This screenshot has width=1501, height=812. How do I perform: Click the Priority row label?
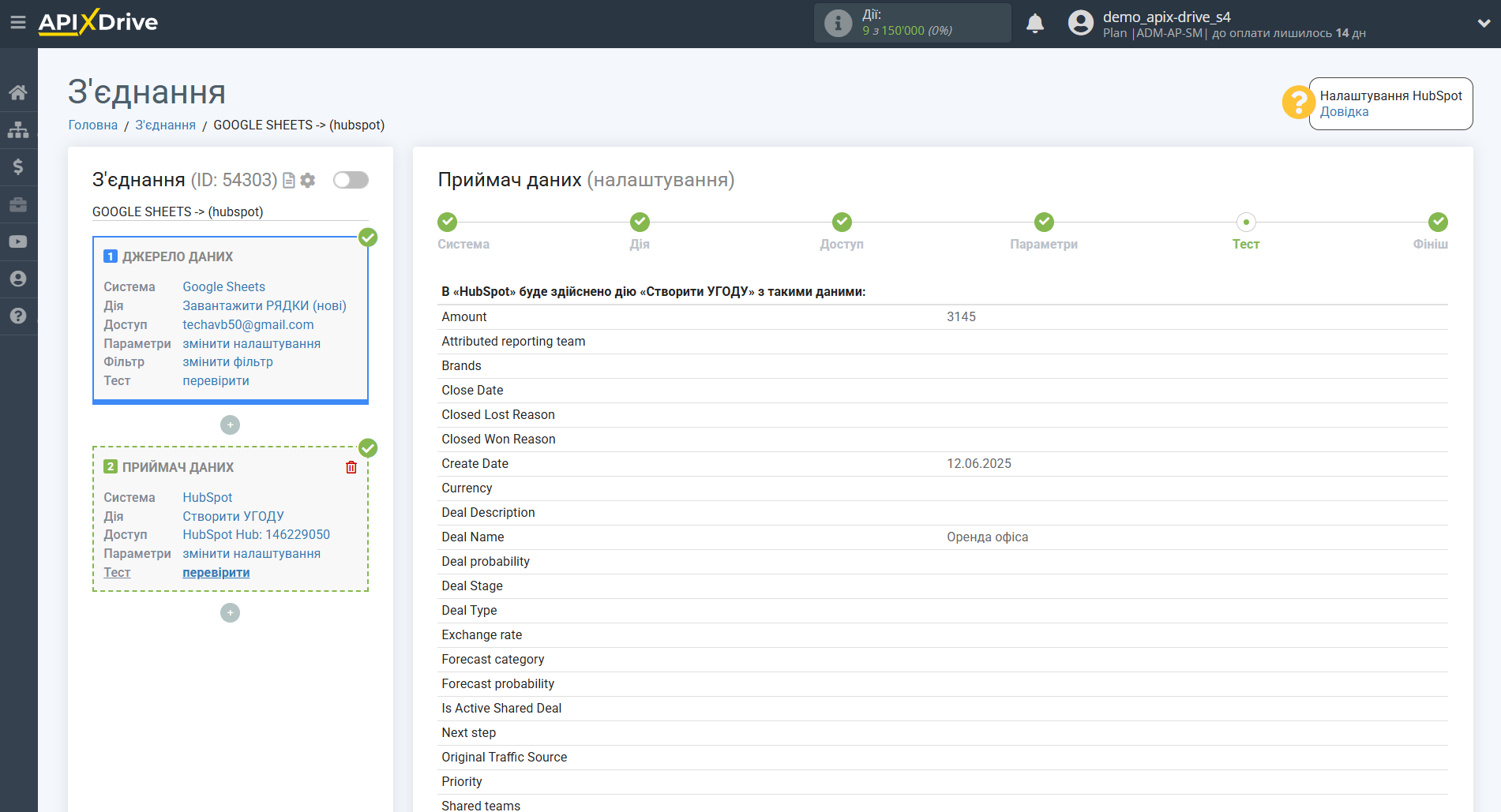point(462,781)
